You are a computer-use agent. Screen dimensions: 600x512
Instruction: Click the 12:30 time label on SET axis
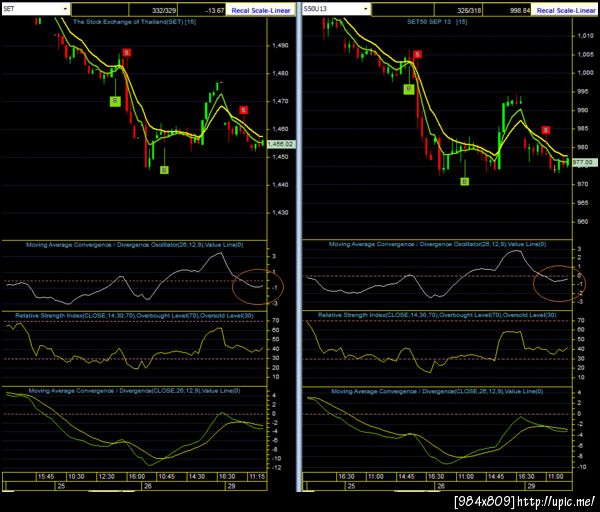tap(106, 476)
